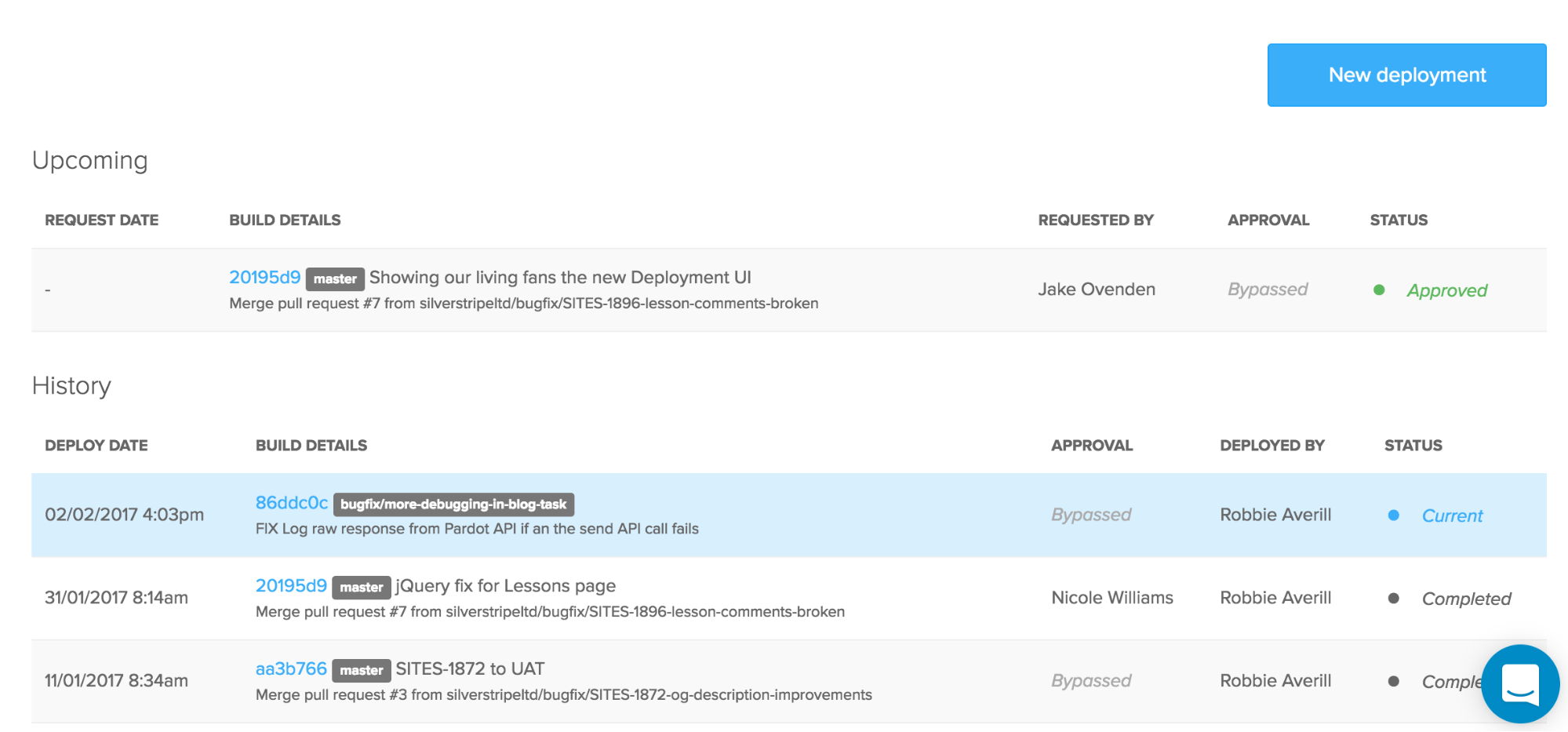The height and width of the screenshot is (732, 1568).
Task: Open commit 20195d9 in Upcoming section
Action: tap(264, 278)
